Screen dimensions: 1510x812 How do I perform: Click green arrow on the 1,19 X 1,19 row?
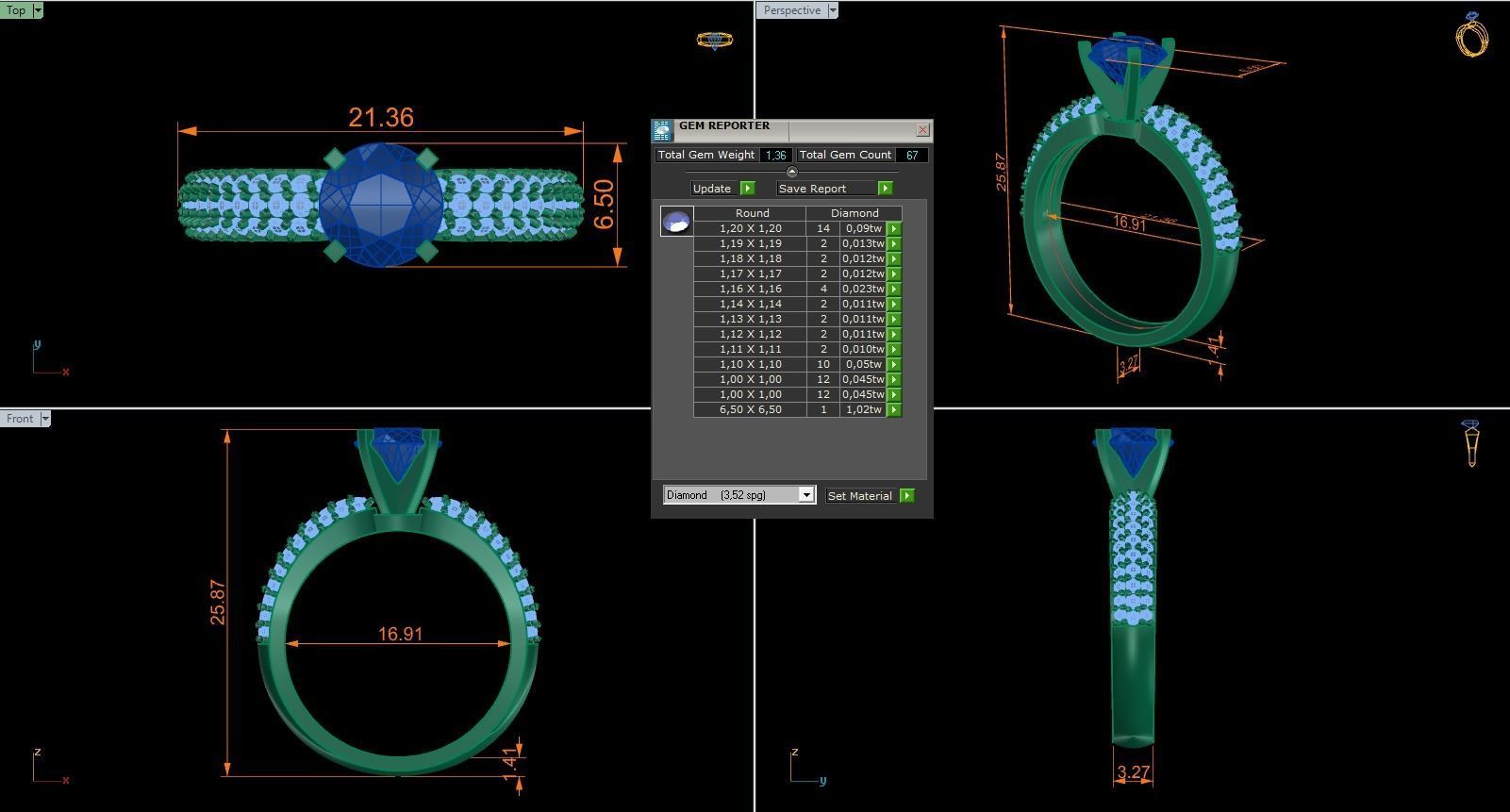(894, 243)
